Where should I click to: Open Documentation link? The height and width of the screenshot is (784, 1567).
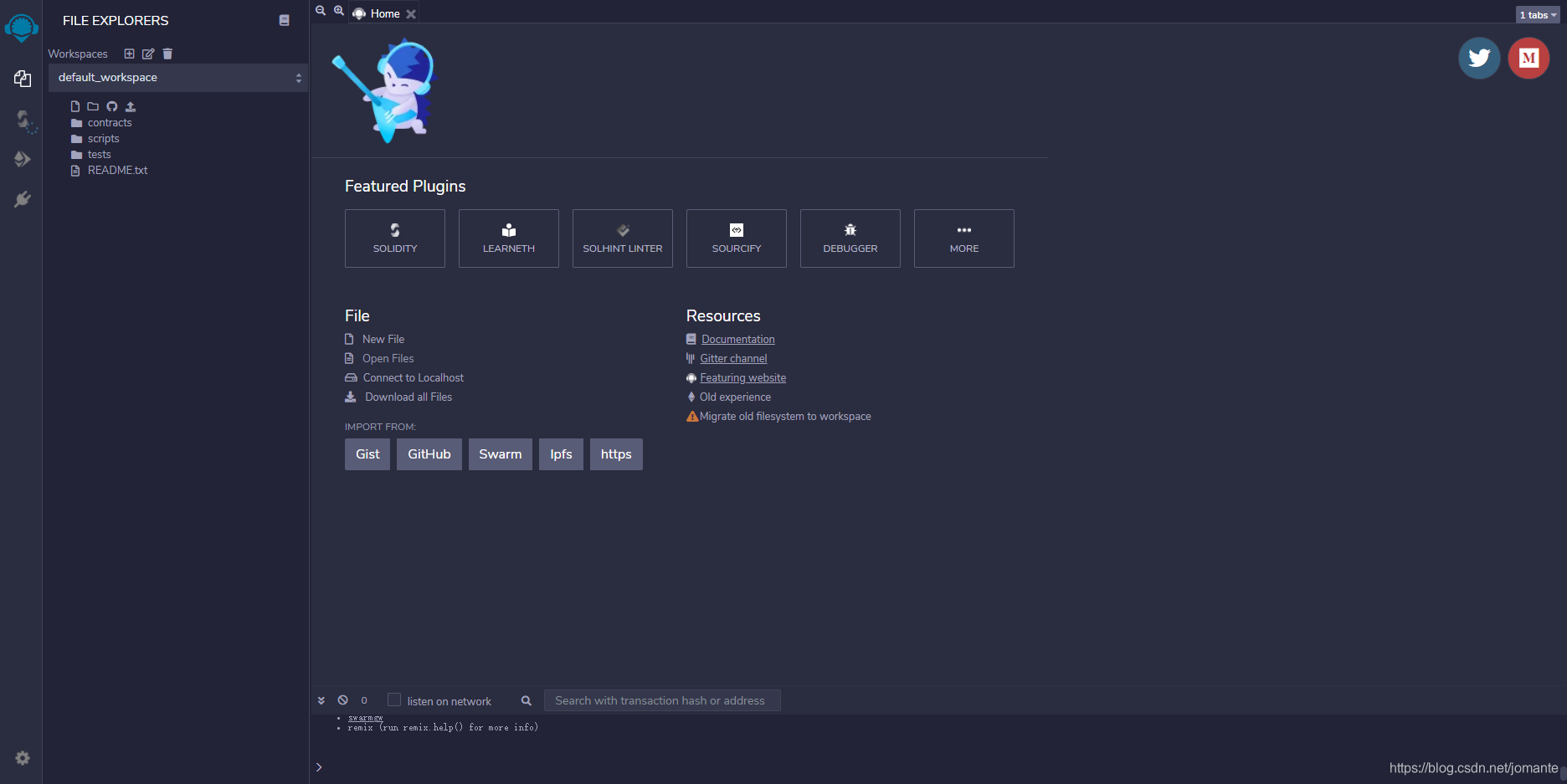click(x=738, y=340)
